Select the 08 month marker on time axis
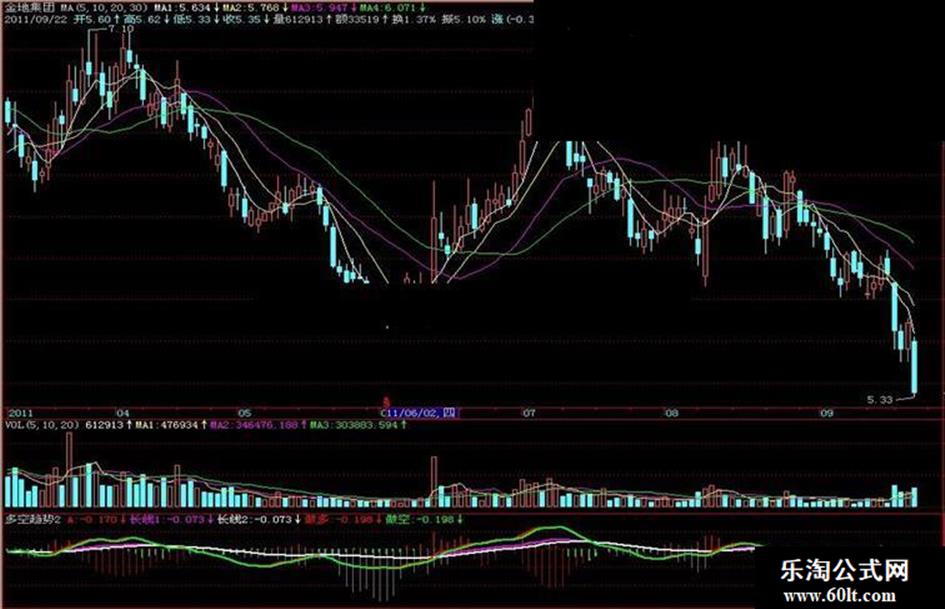 point(672,413)
